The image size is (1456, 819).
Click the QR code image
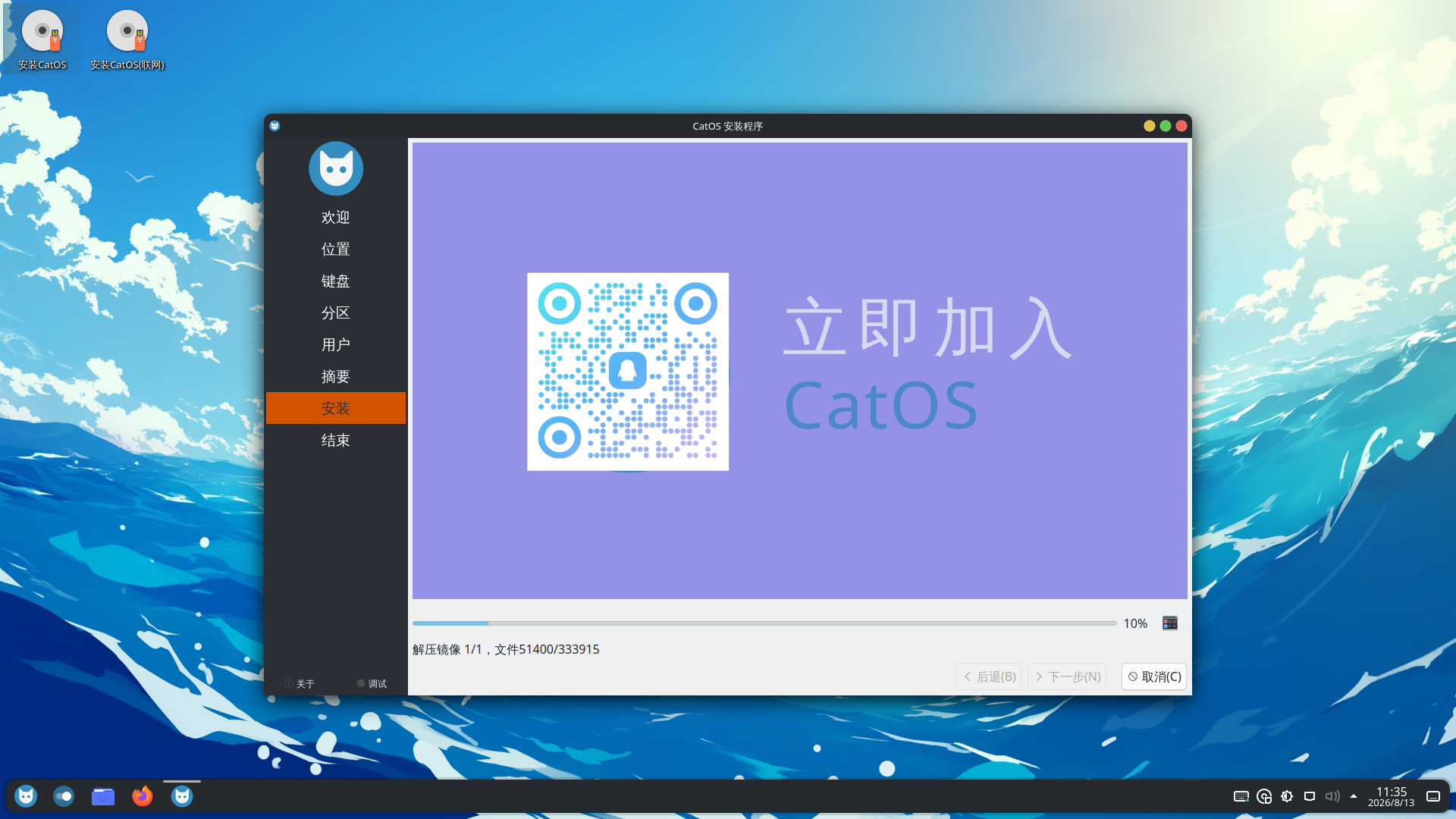628,372
